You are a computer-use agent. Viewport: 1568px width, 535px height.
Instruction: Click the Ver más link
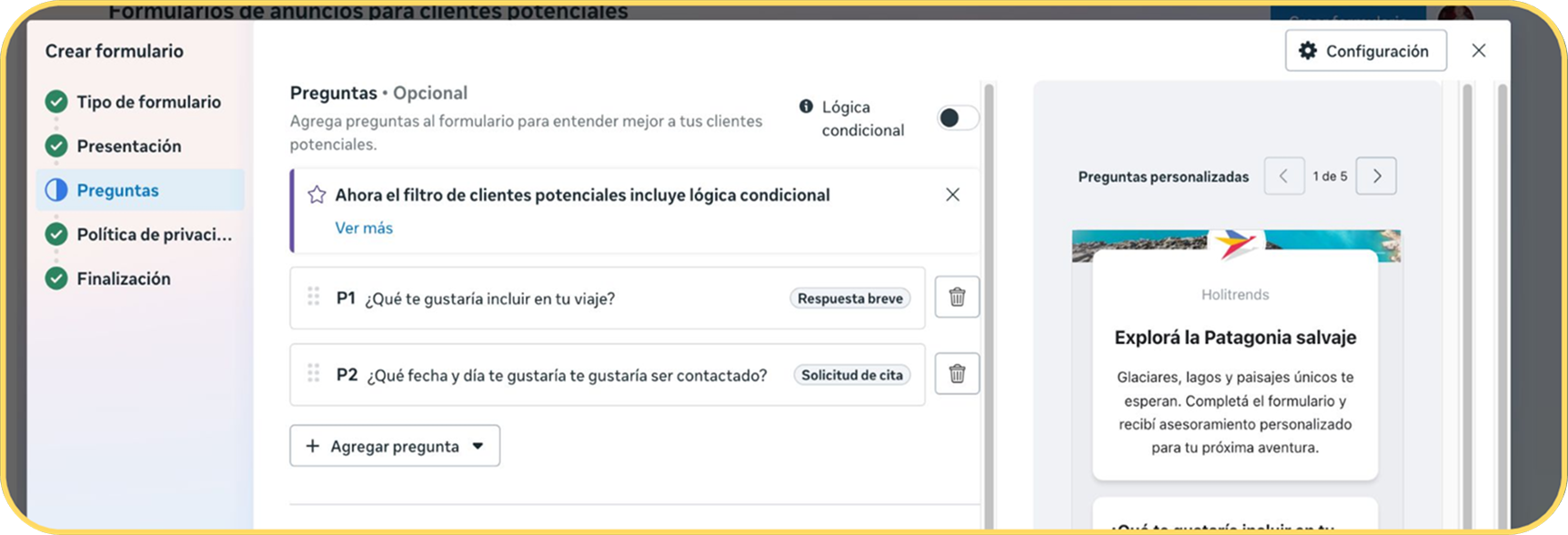(364, 227)
